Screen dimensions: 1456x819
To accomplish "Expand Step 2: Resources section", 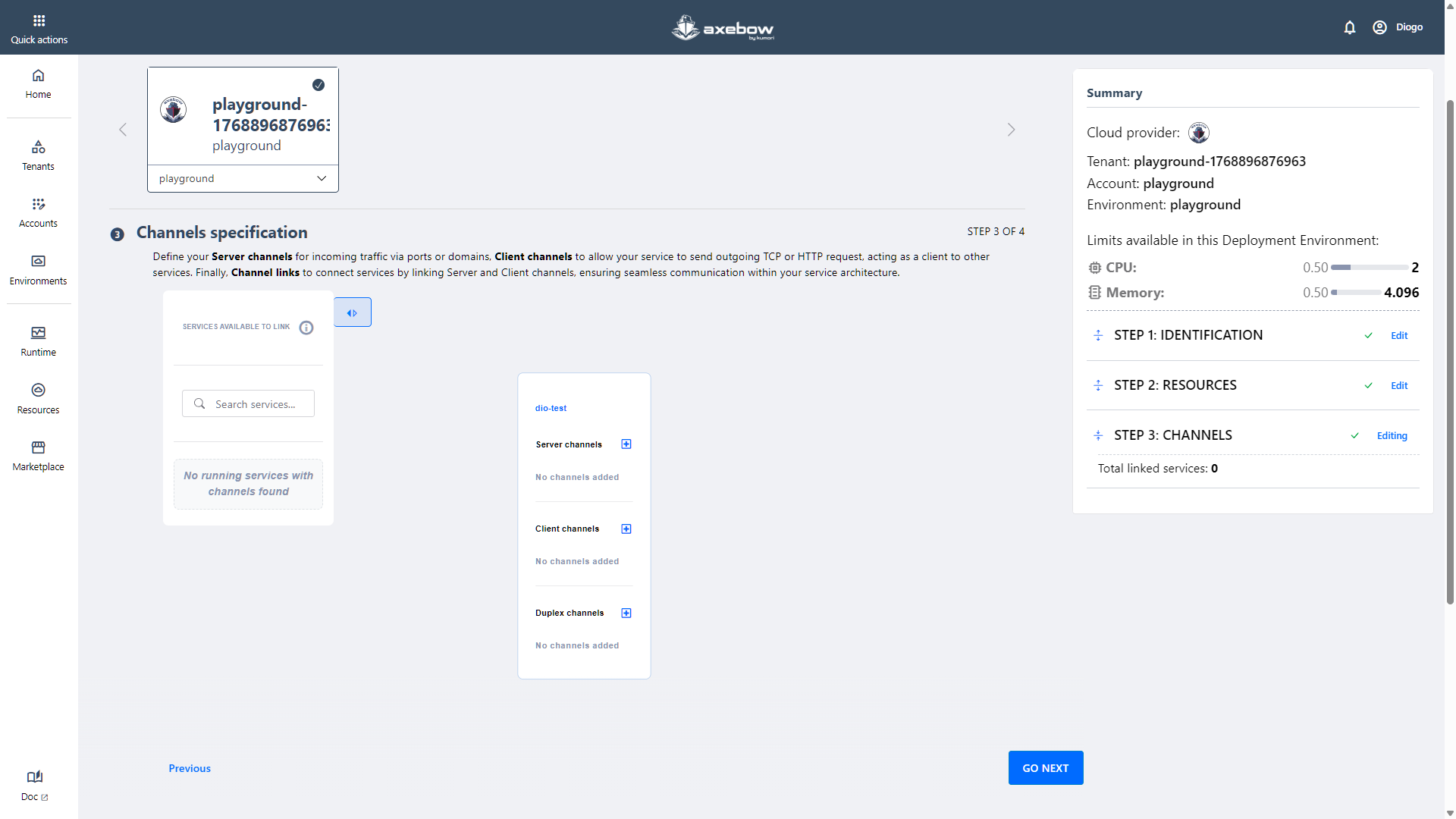I will point(1098,385).
